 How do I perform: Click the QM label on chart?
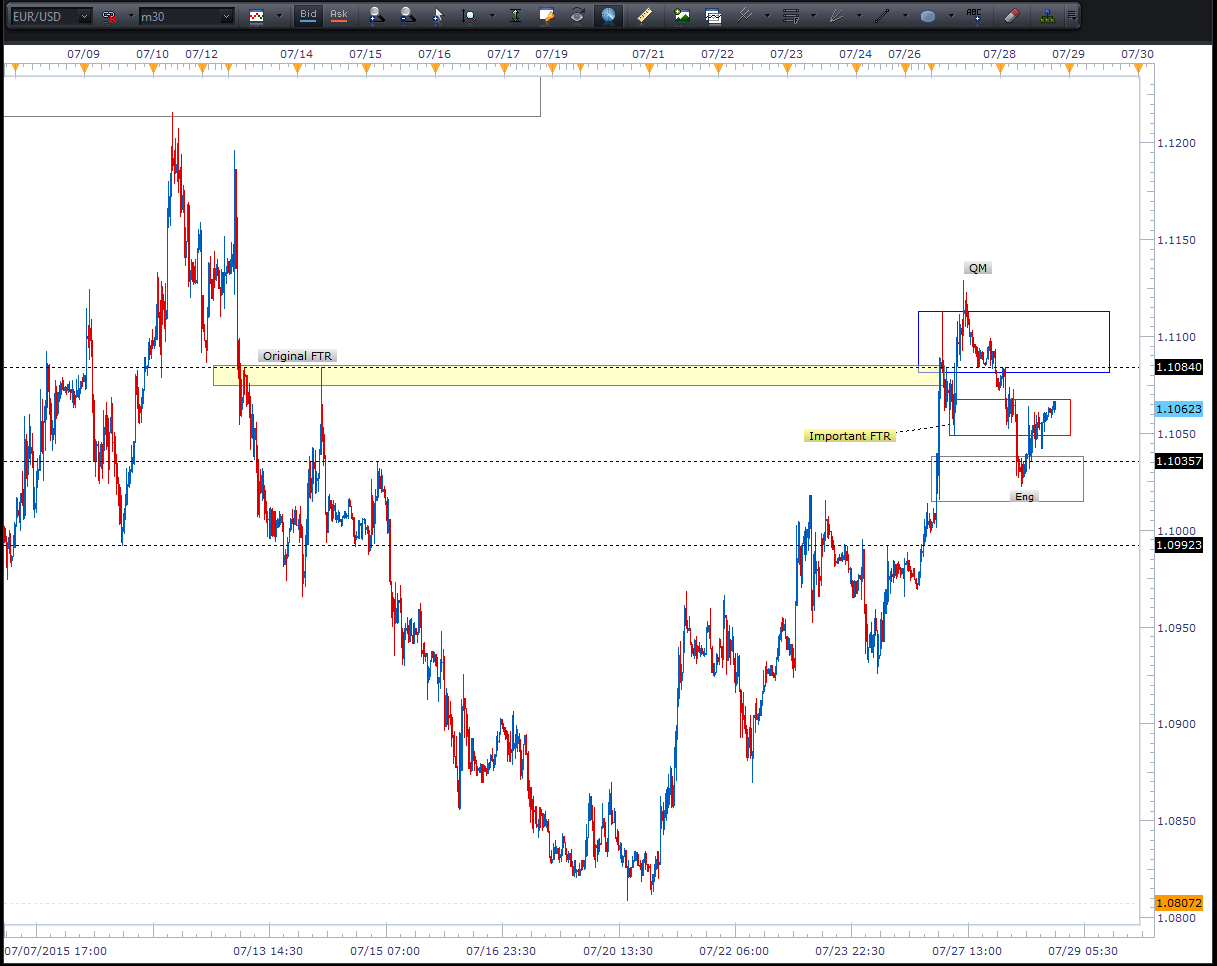point(978,268)
